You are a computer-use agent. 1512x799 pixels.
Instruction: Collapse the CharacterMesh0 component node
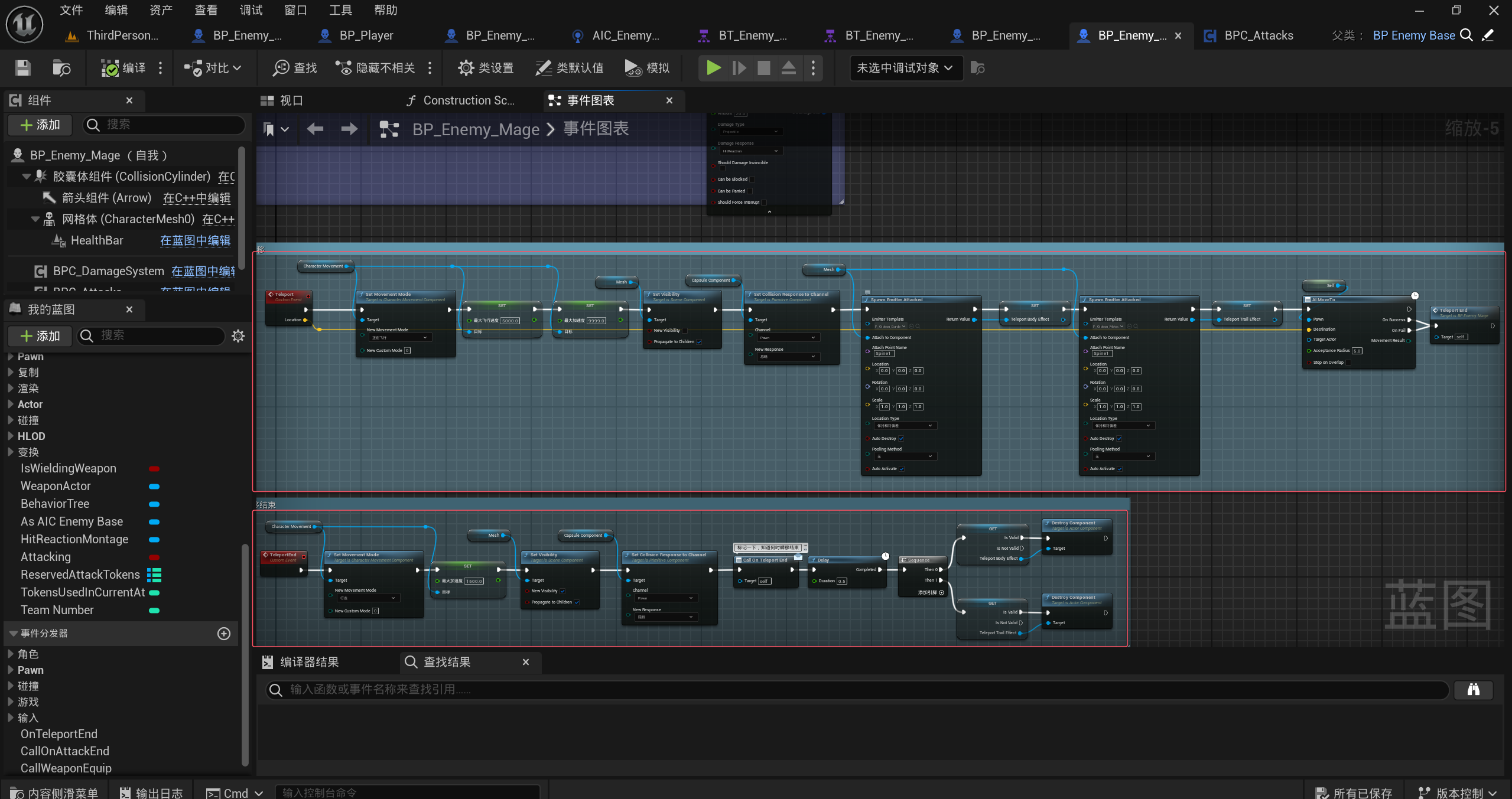click(x=35, y=219)
